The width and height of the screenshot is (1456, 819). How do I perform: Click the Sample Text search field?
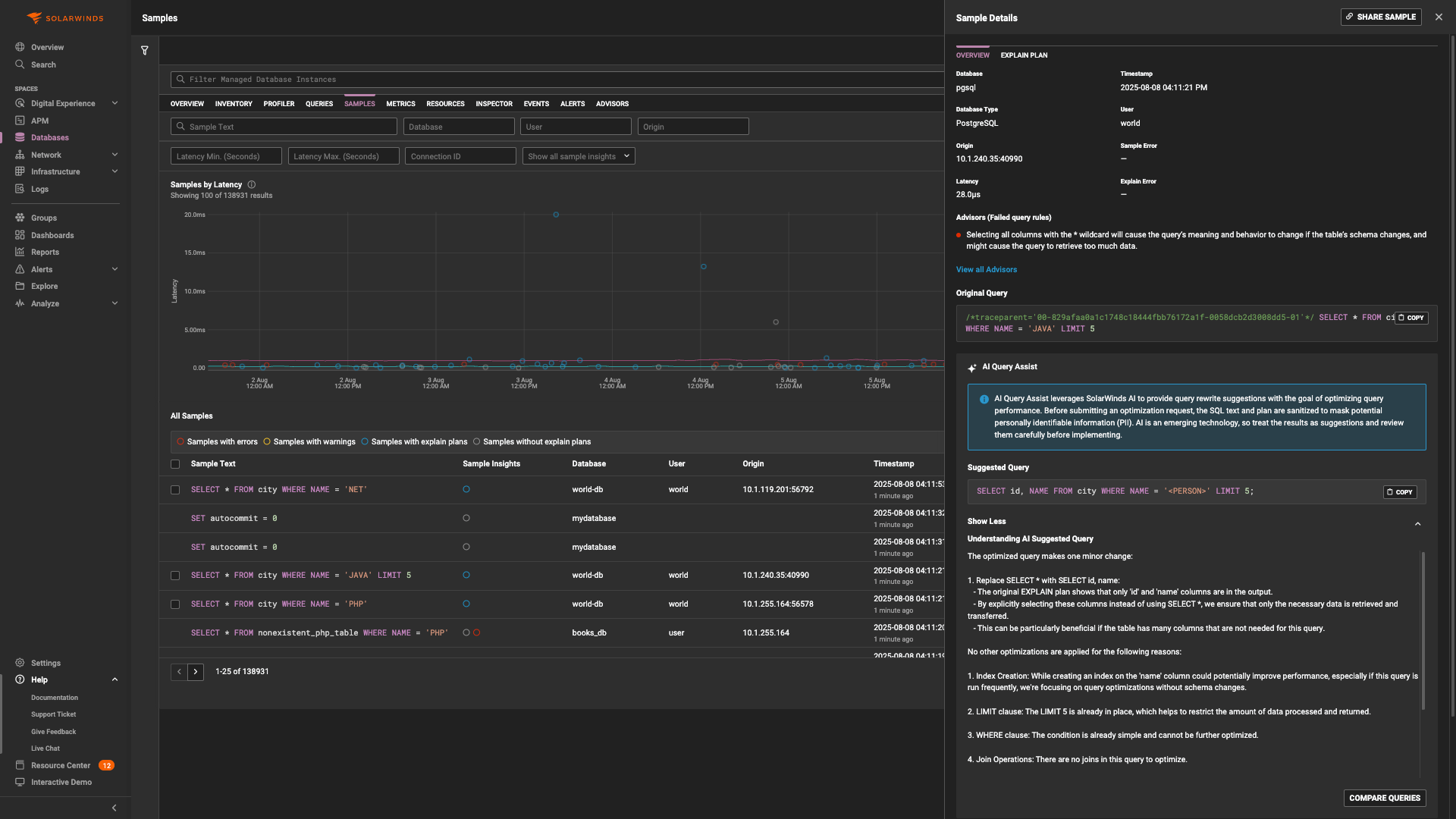point(284,127)
